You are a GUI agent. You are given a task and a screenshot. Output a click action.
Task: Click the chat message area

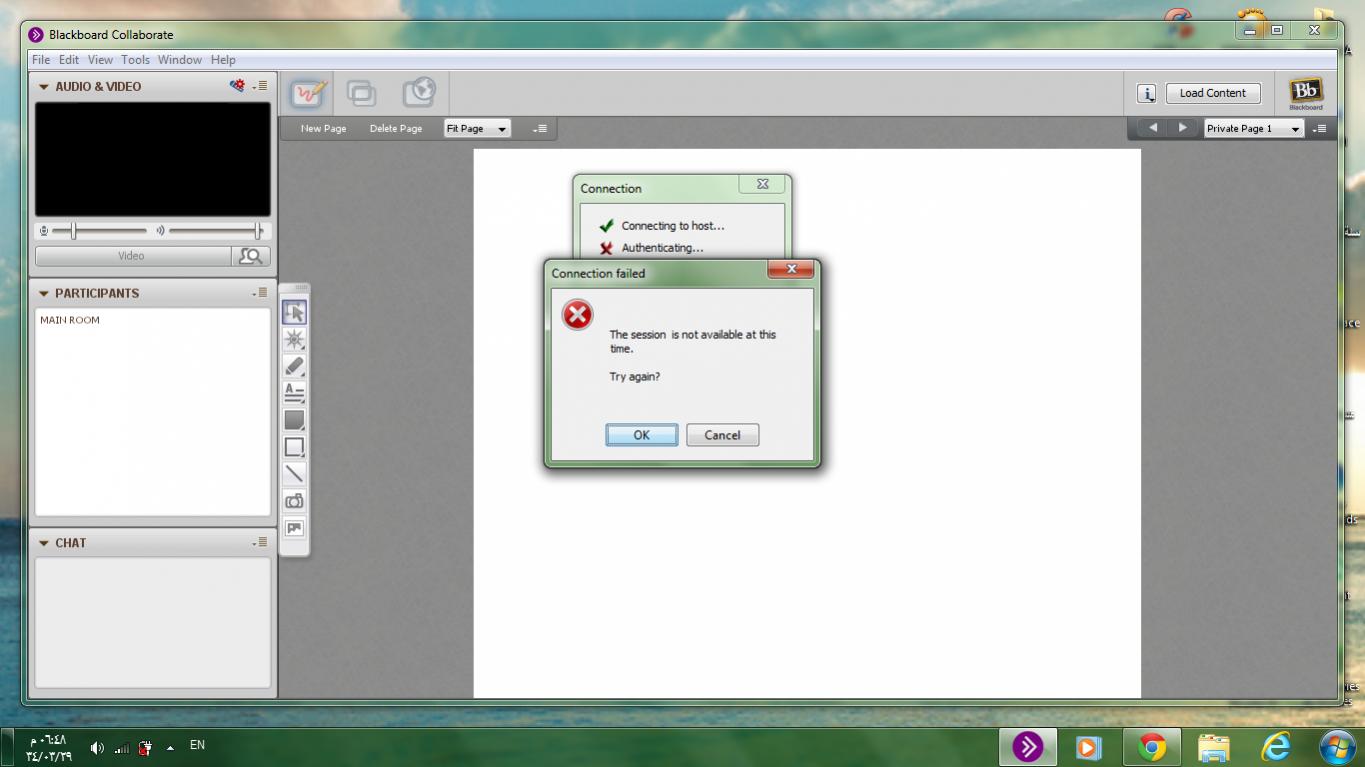pyautogui.click(x=153, y=622)
